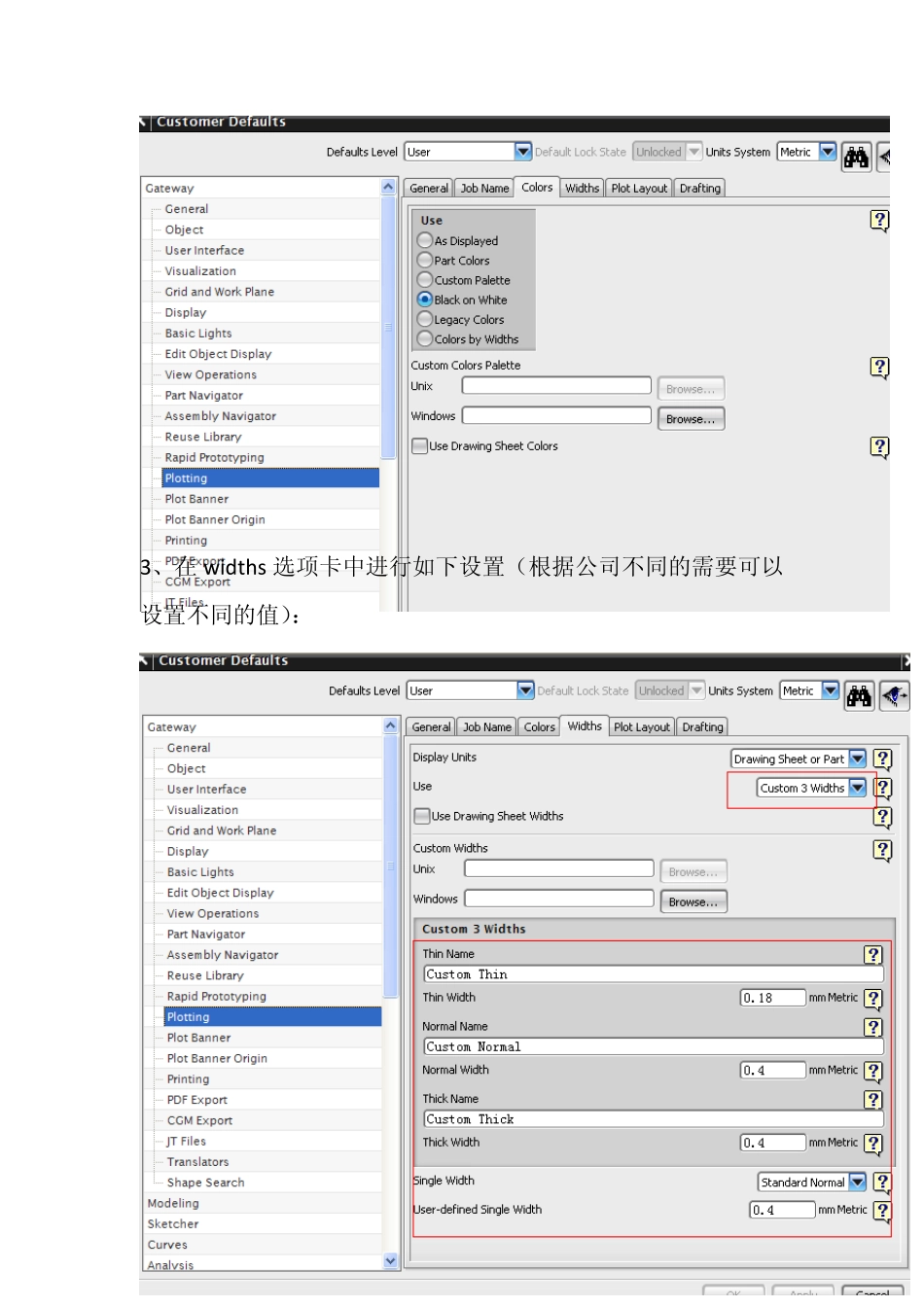Select As Displayed color option
Image resolution: width=924 pixels, height=1307 pixels.
425,240
